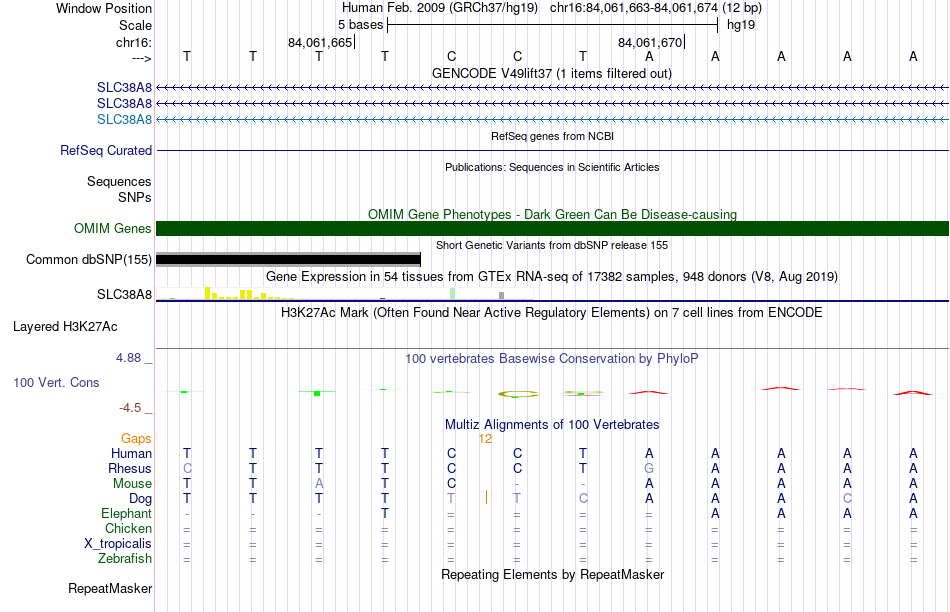Click the dark green OMIM gene bar

click(x=552, y=228)
